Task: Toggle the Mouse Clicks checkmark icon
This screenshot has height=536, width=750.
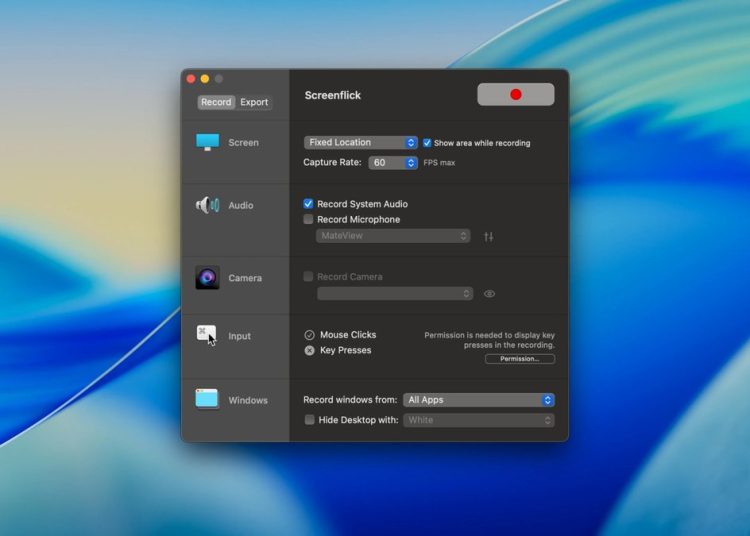Action: (x=309, y=335)
